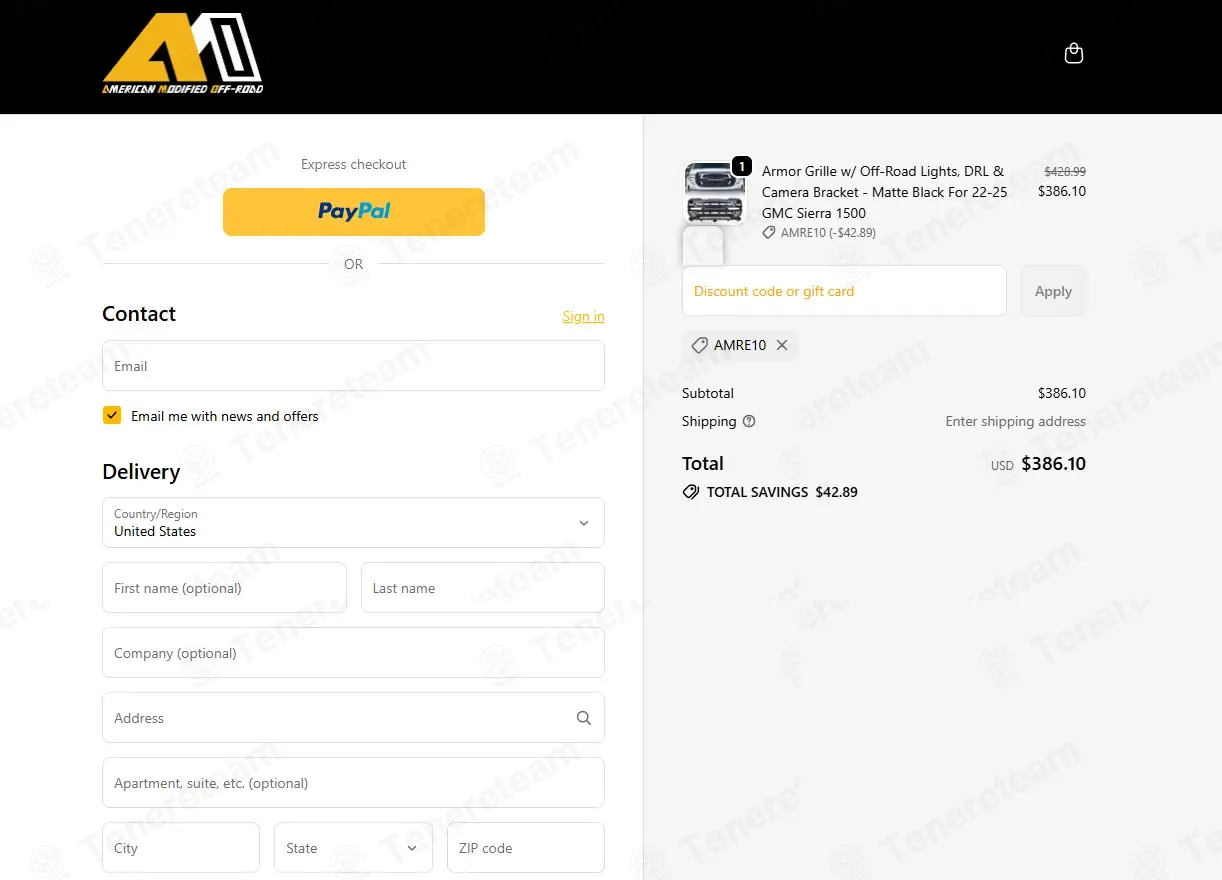Focus the Address field

click(x=353, y=717)
